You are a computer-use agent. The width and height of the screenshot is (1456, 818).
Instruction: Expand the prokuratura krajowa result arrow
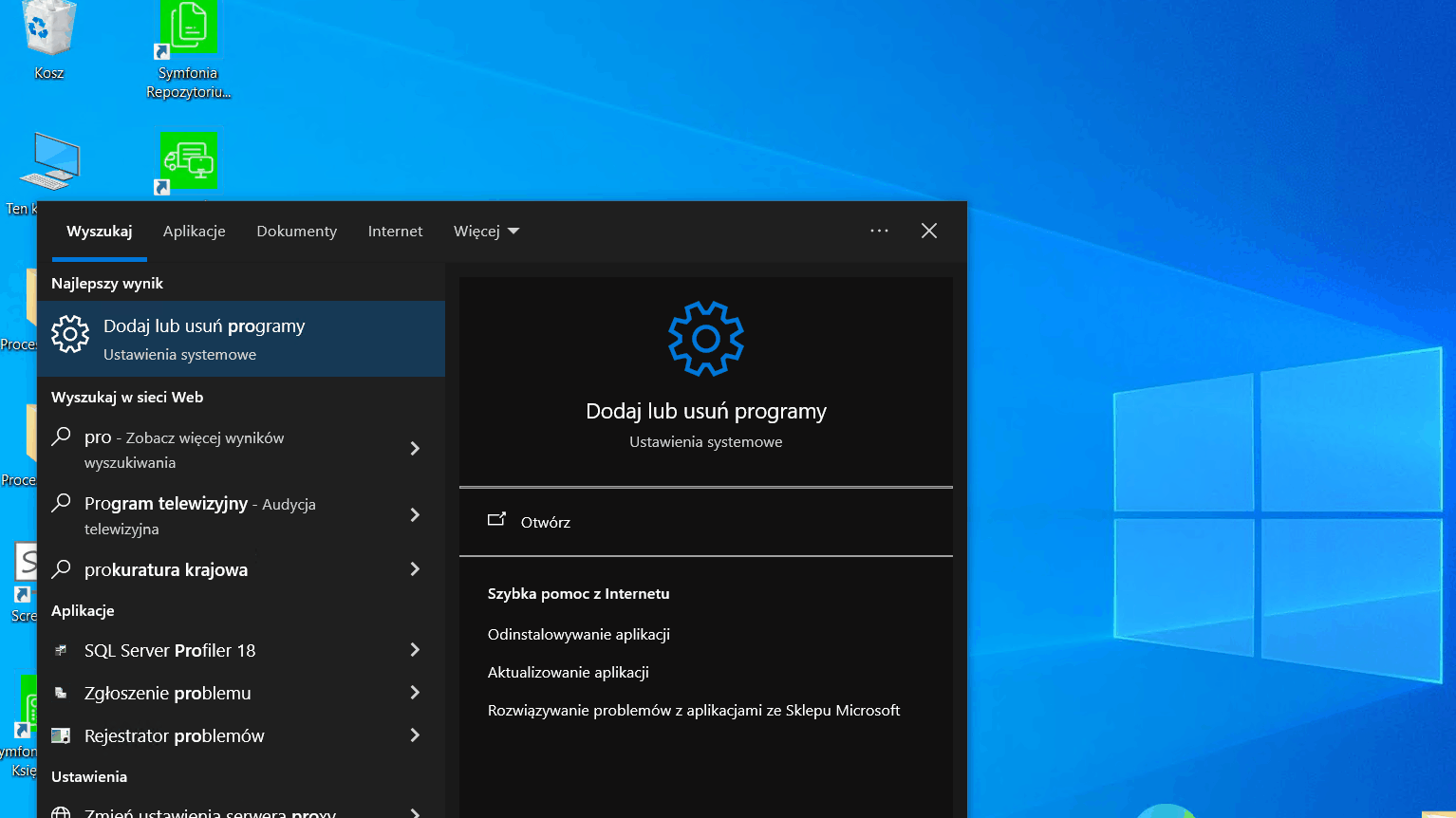pyautogui.click(x=415, y=568)
